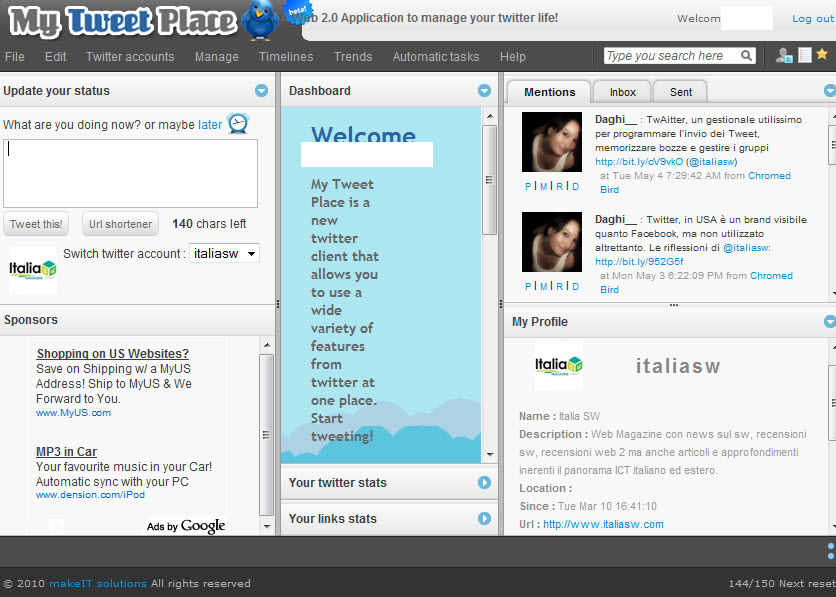Open the Trends menu
The width and height of the screenshot is (836, 597).
(353, 57)
